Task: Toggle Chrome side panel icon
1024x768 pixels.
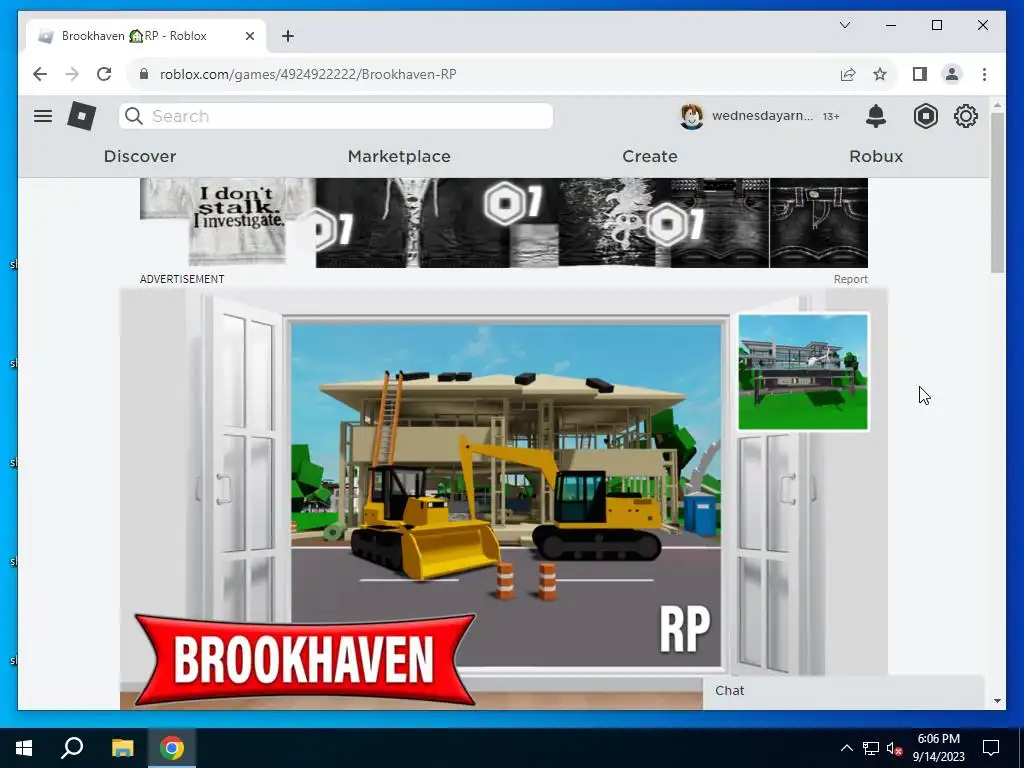Action: (x=920, y=74)
